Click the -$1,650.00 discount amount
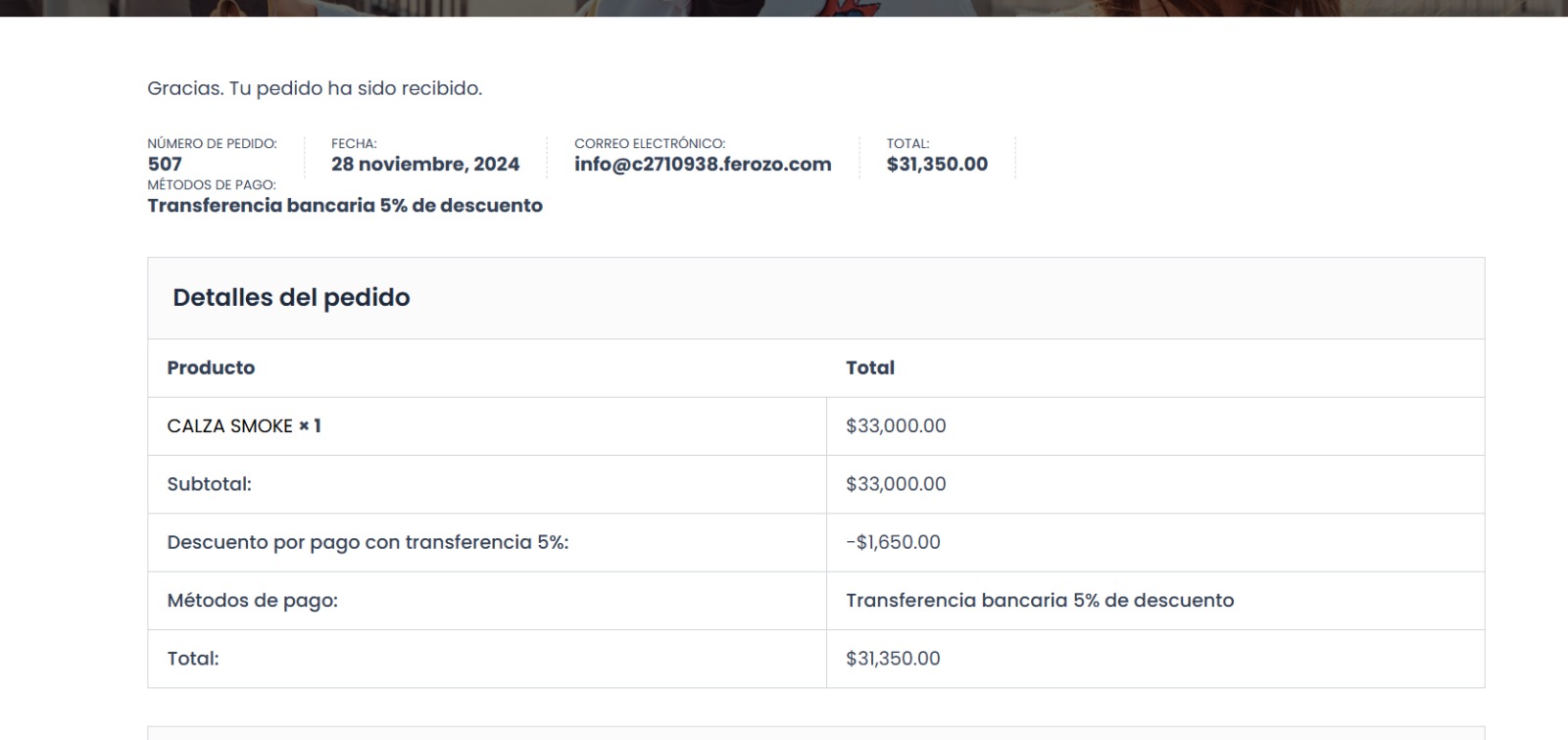Viewport: 1568px width, 740px height. pyautogui.click(x=893, y=543)
